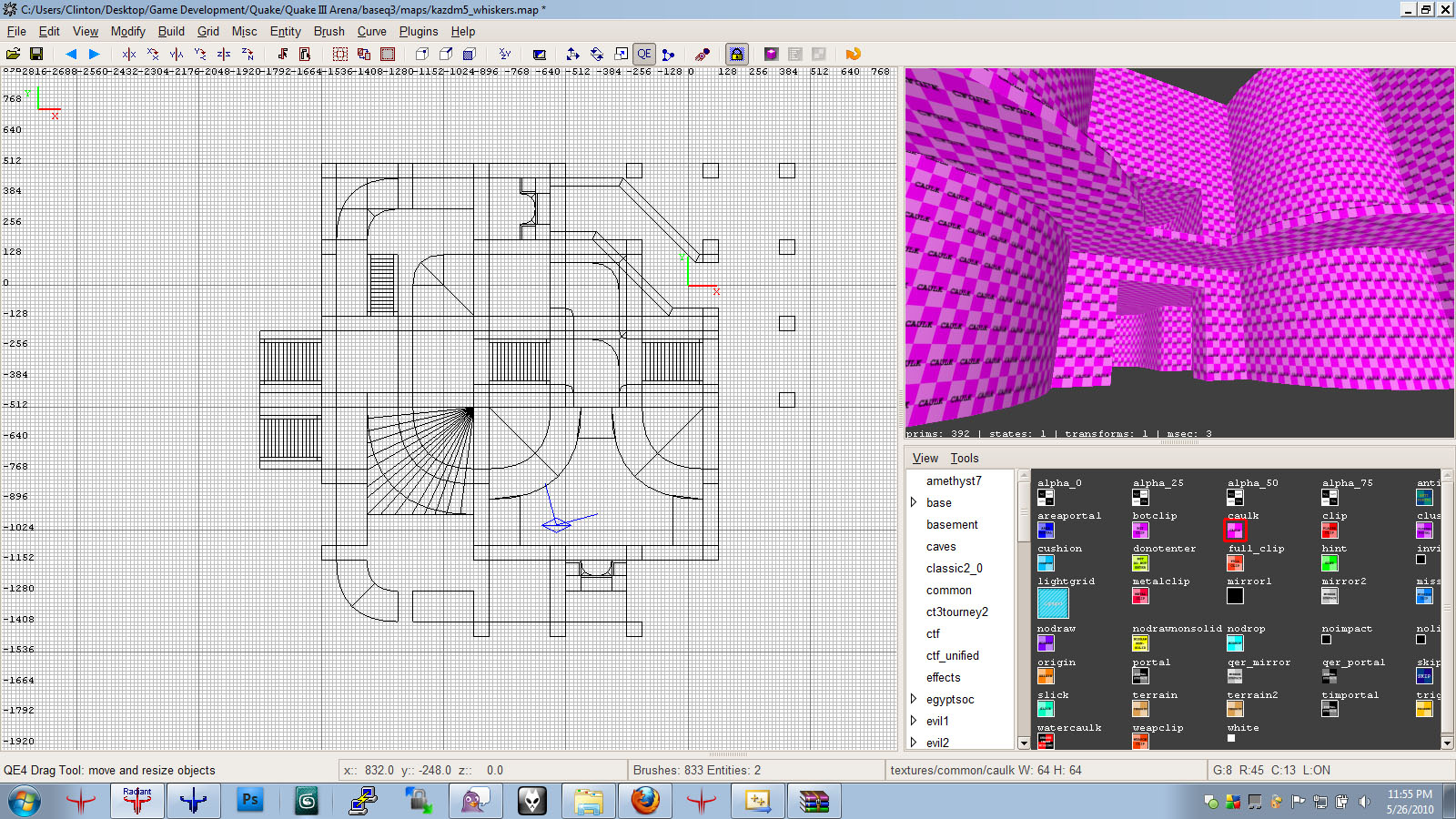The image size is (1456, 819).
Task: Toggle the Texture Lock padlock button
Action: pyautogui.click(x=736, y=55)
